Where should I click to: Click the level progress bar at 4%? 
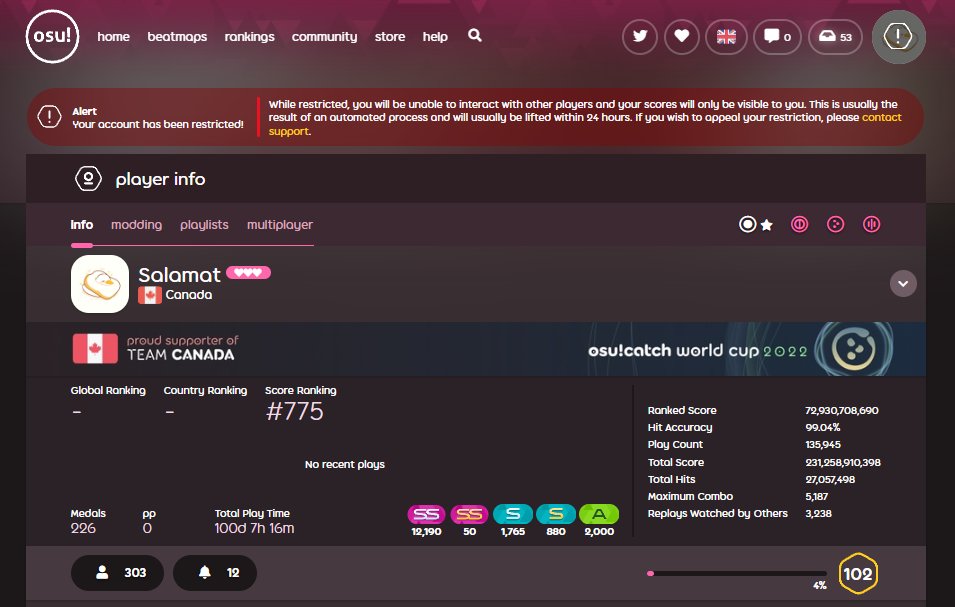click(737, 574)
